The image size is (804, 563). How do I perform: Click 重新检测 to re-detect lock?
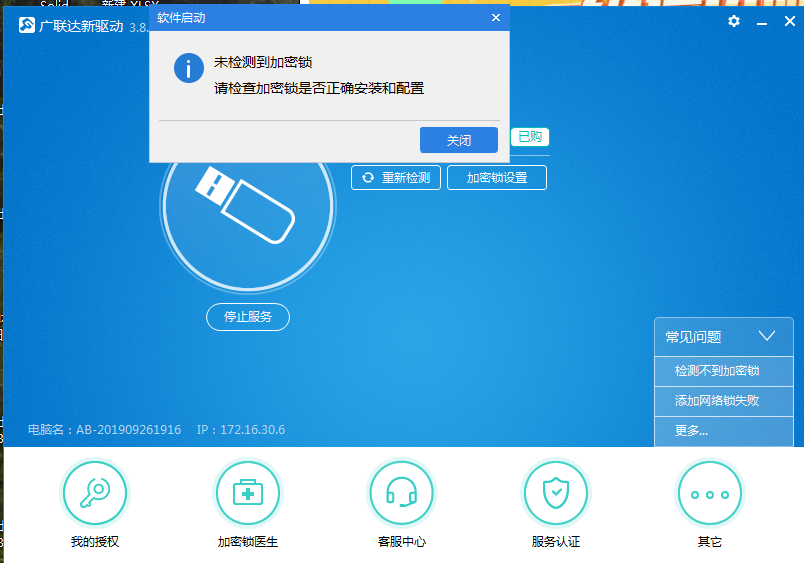[396, 178]
